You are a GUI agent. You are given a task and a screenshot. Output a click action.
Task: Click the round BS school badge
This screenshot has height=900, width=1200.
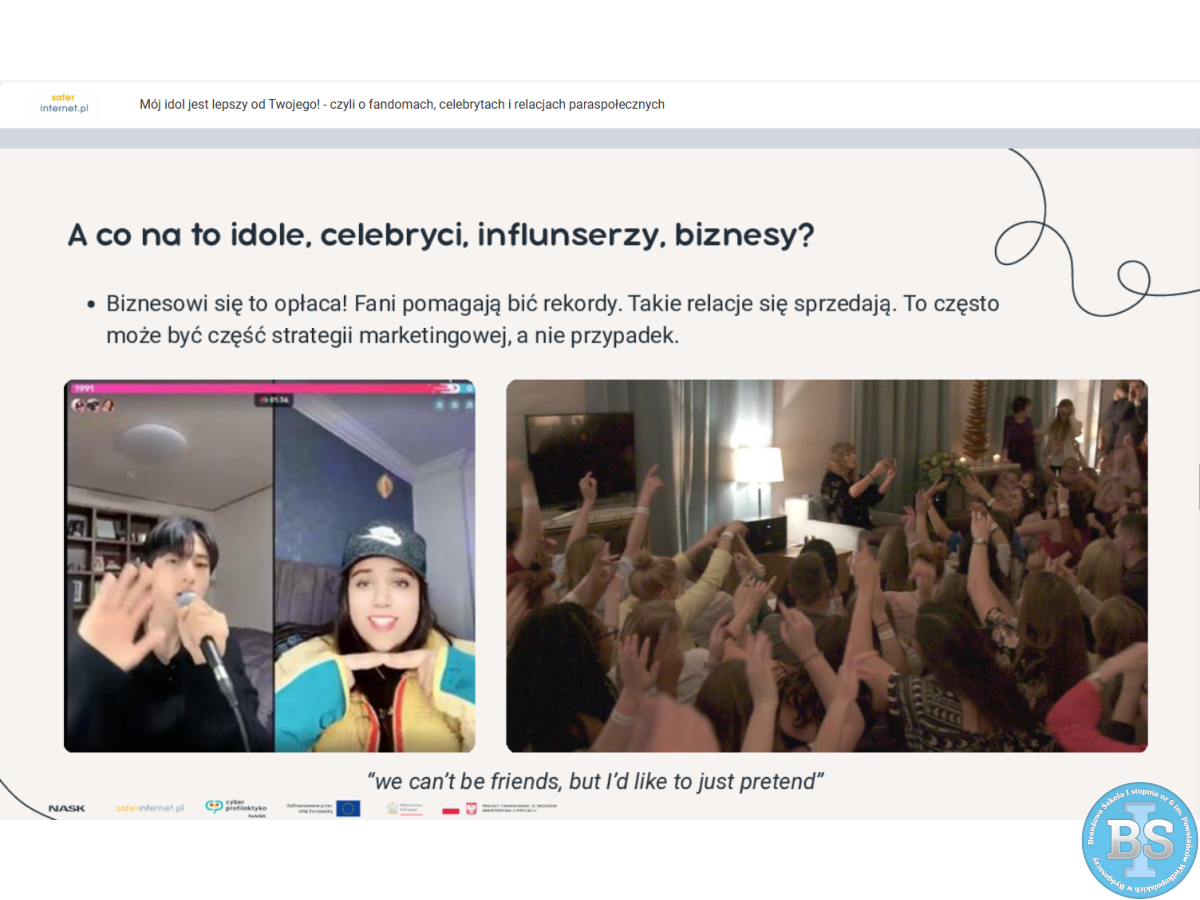pos(1138,840)
